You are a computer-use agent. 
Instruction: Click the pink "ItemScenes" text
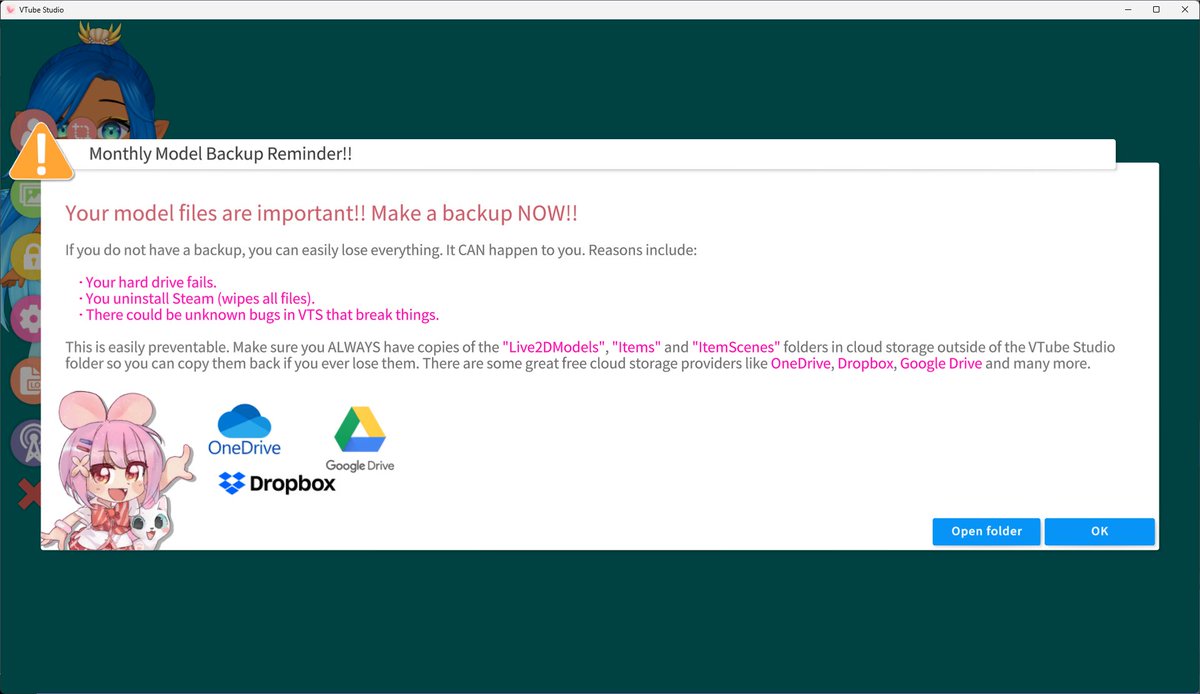coord(735,347)
